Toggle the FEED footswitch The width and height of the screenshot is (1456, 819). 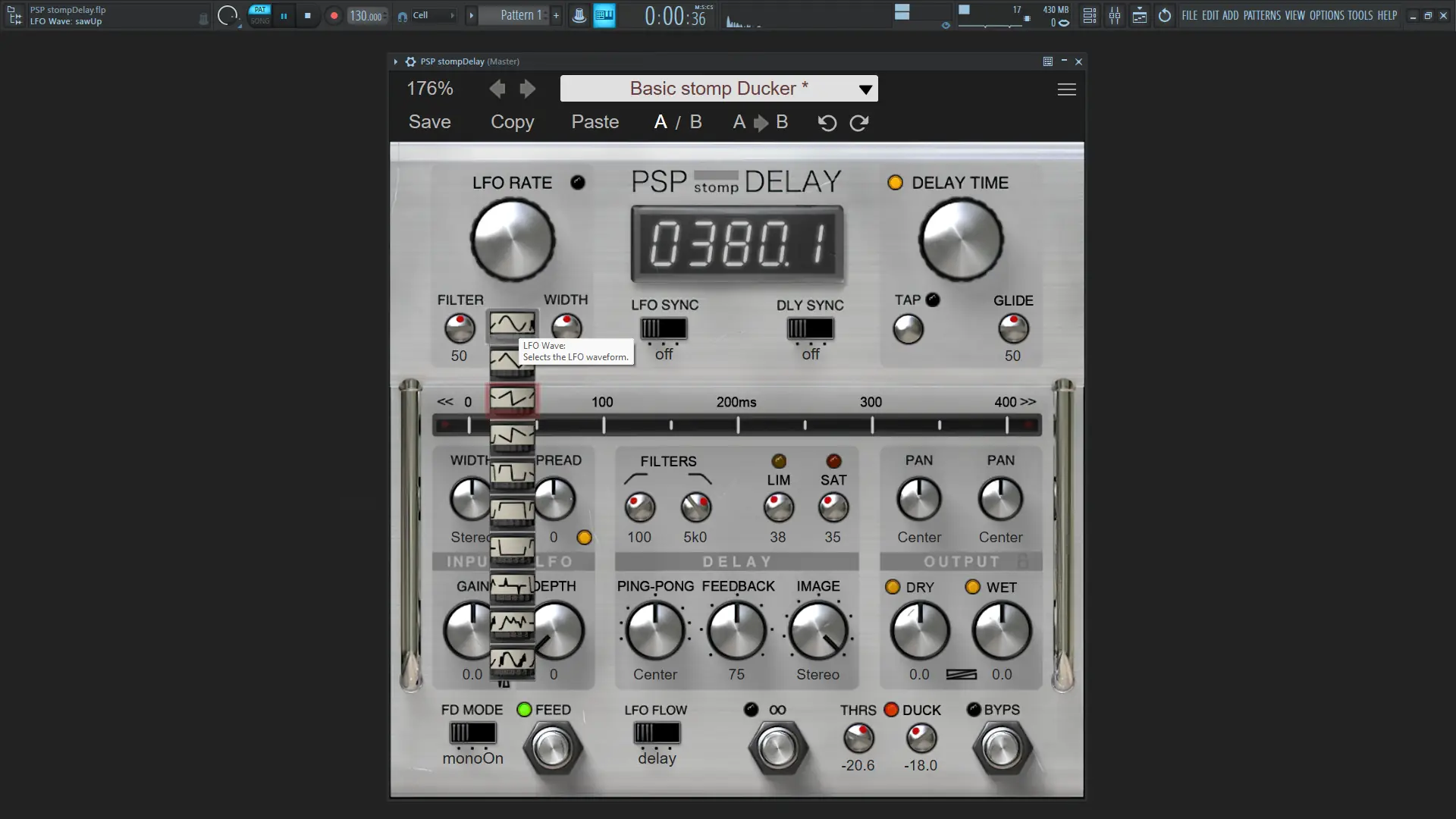point(551,748)
